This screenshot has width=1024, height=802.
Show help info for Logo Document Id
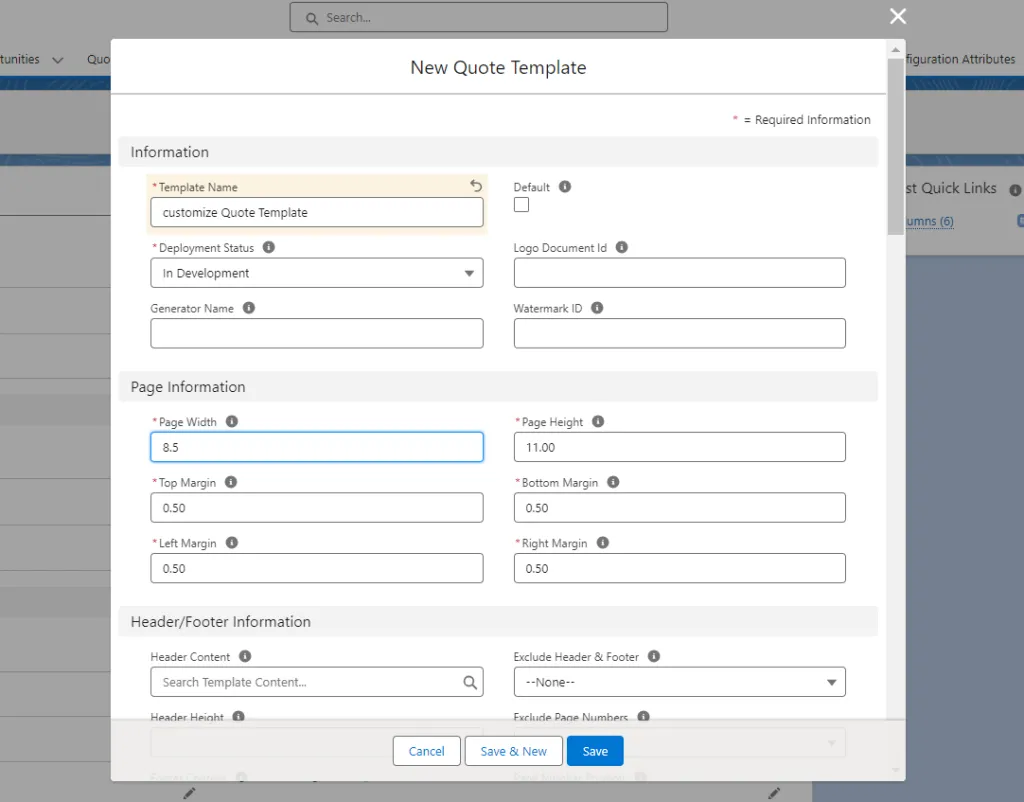click(x=622, y=247)
